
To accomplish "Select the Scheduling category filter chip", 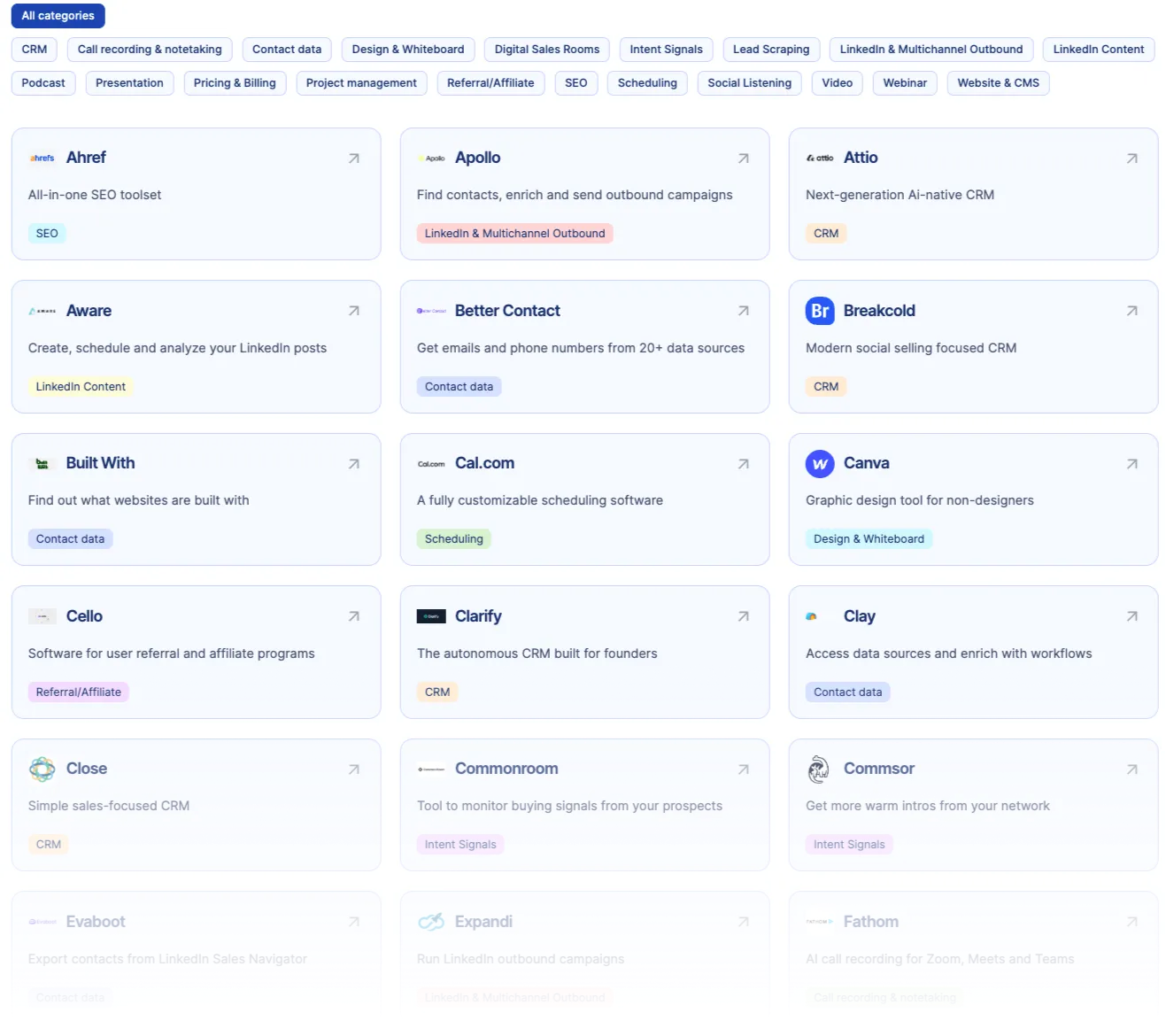I will tap(647, 83).
